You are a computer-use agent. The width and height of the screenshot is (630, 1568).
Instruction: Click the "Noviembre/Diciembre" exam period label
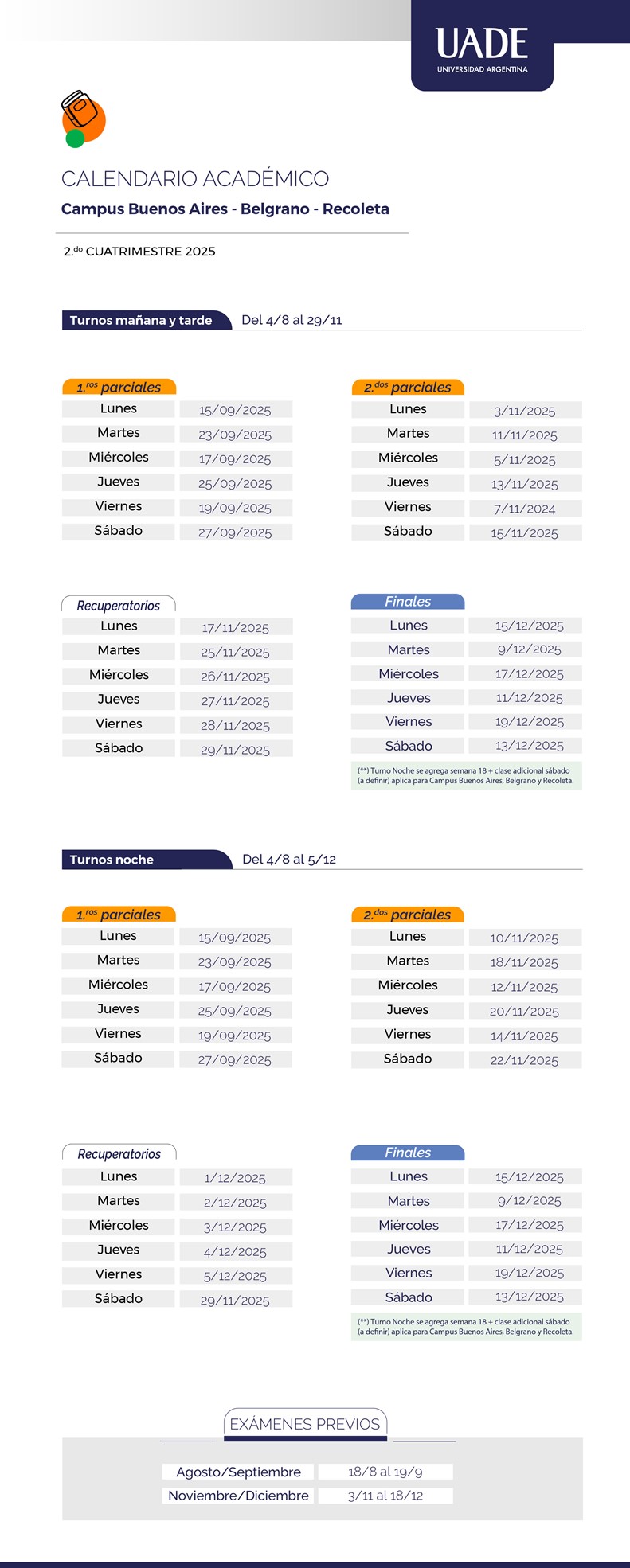pos(238,1496)
